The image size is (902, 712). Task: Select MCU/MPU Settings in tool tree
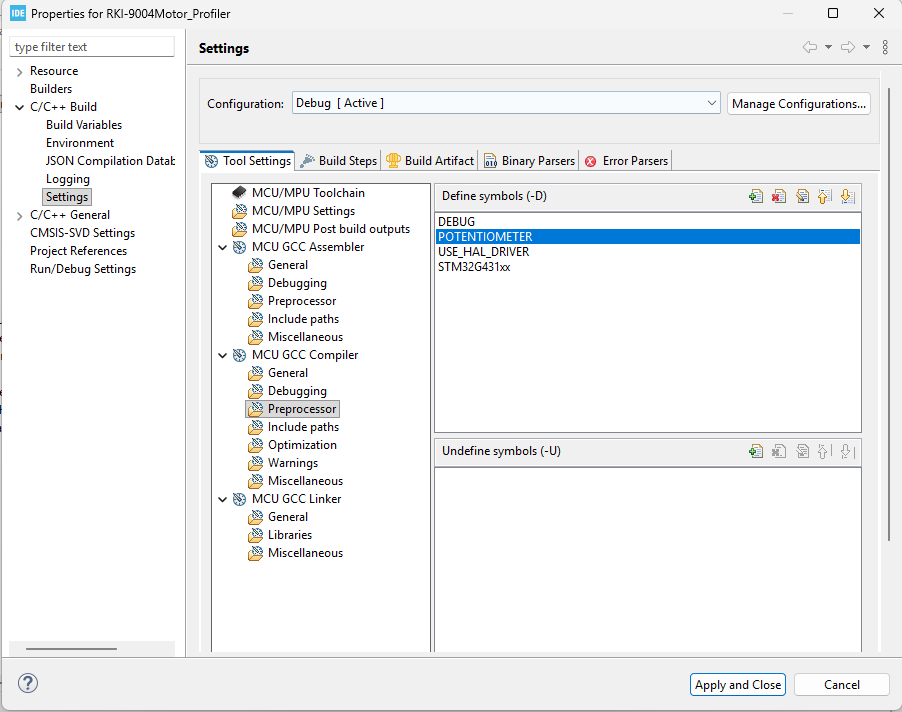coord(303,211)
